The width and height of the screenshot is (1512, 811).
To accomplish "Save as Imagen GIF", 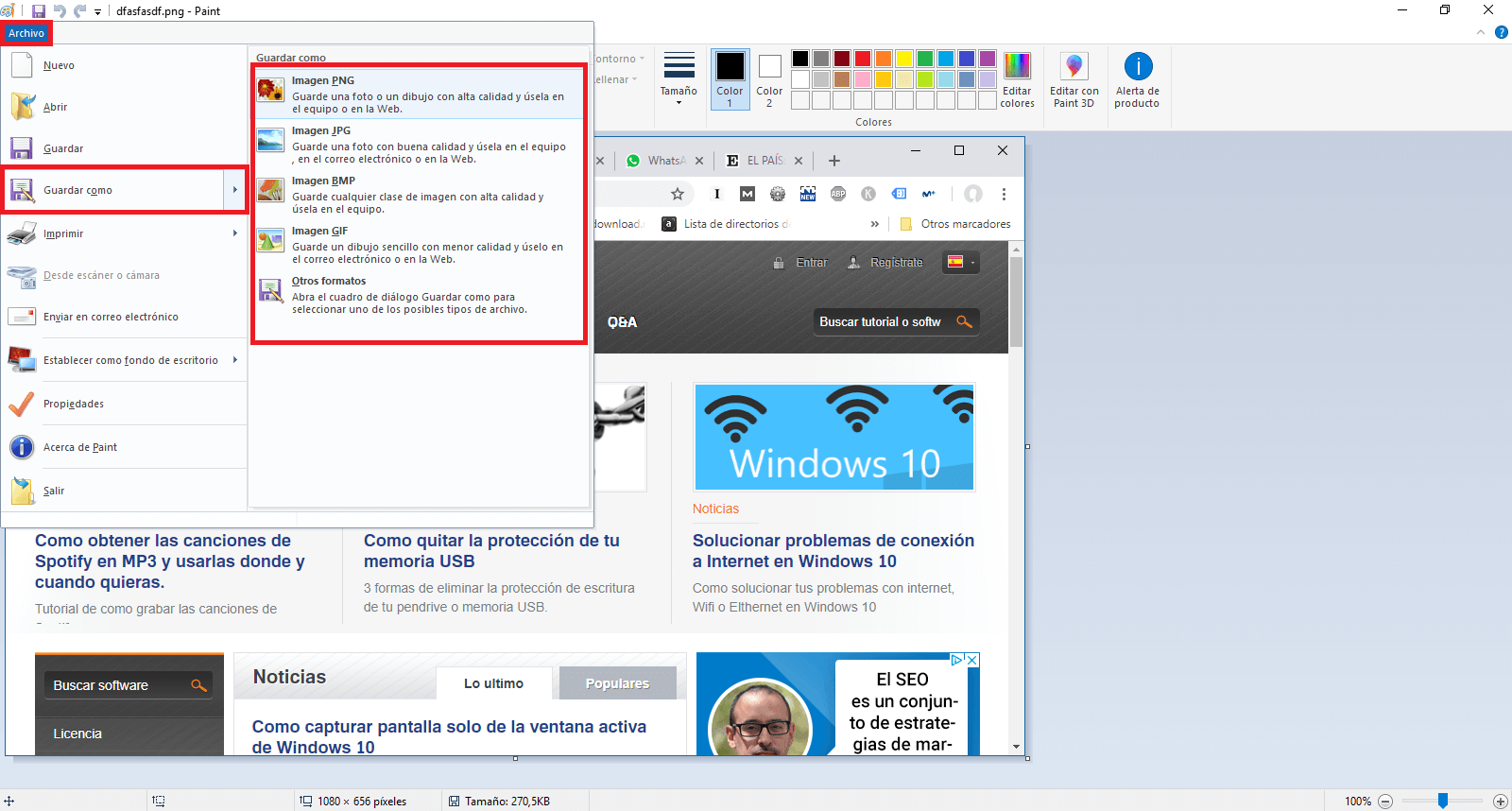I will (419, 244).
